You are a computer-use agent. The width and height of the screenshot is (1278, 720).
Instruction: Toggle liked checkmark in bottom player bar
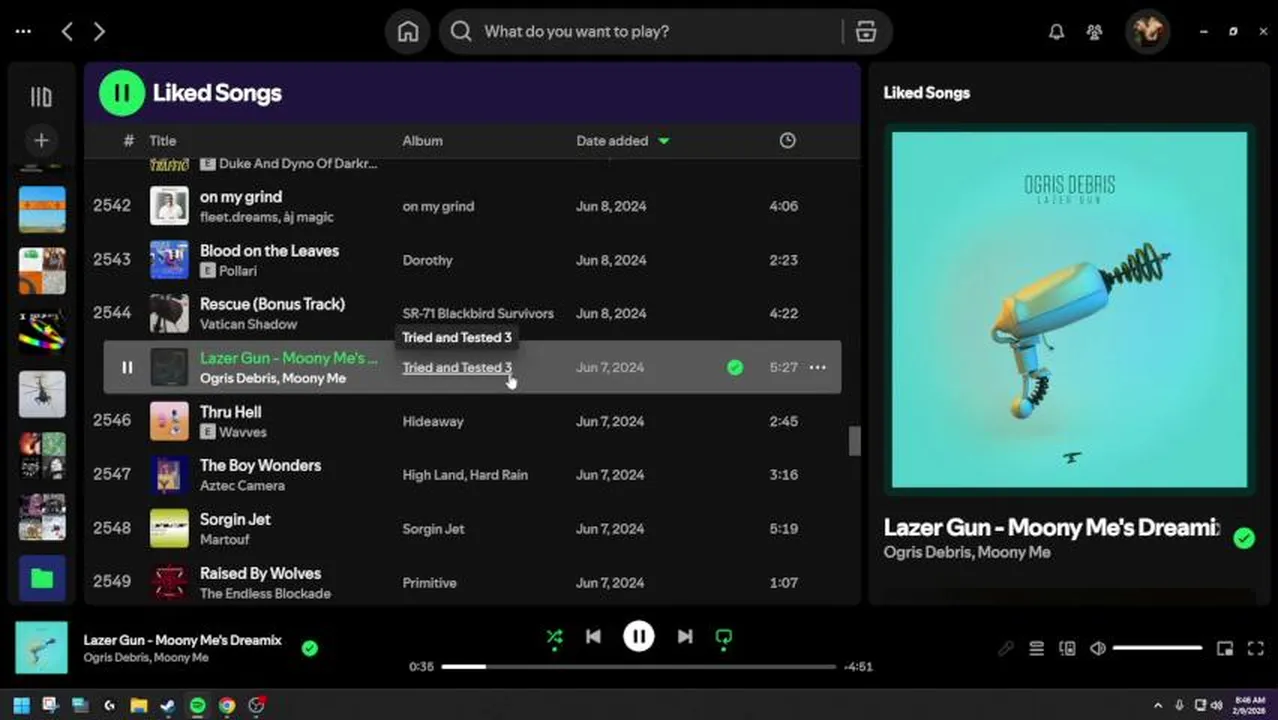[x=310, y=648]
